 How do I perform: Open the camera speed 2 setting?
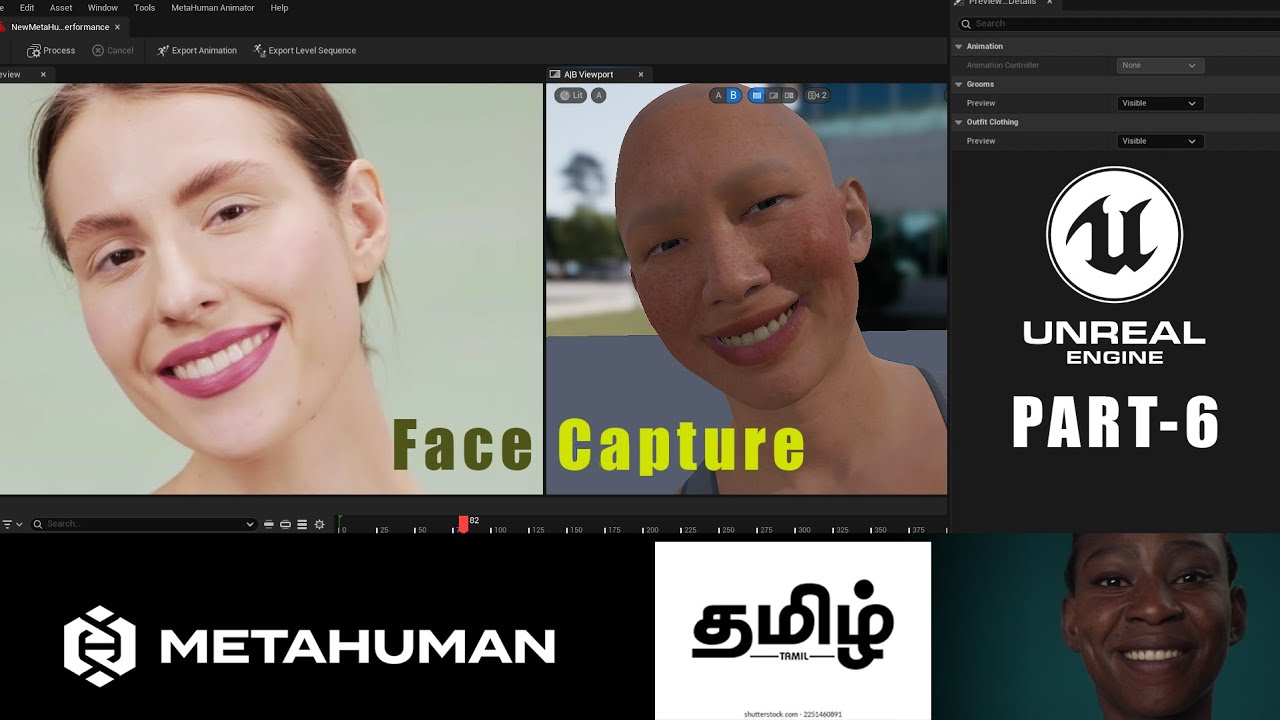tap(817, 95)
